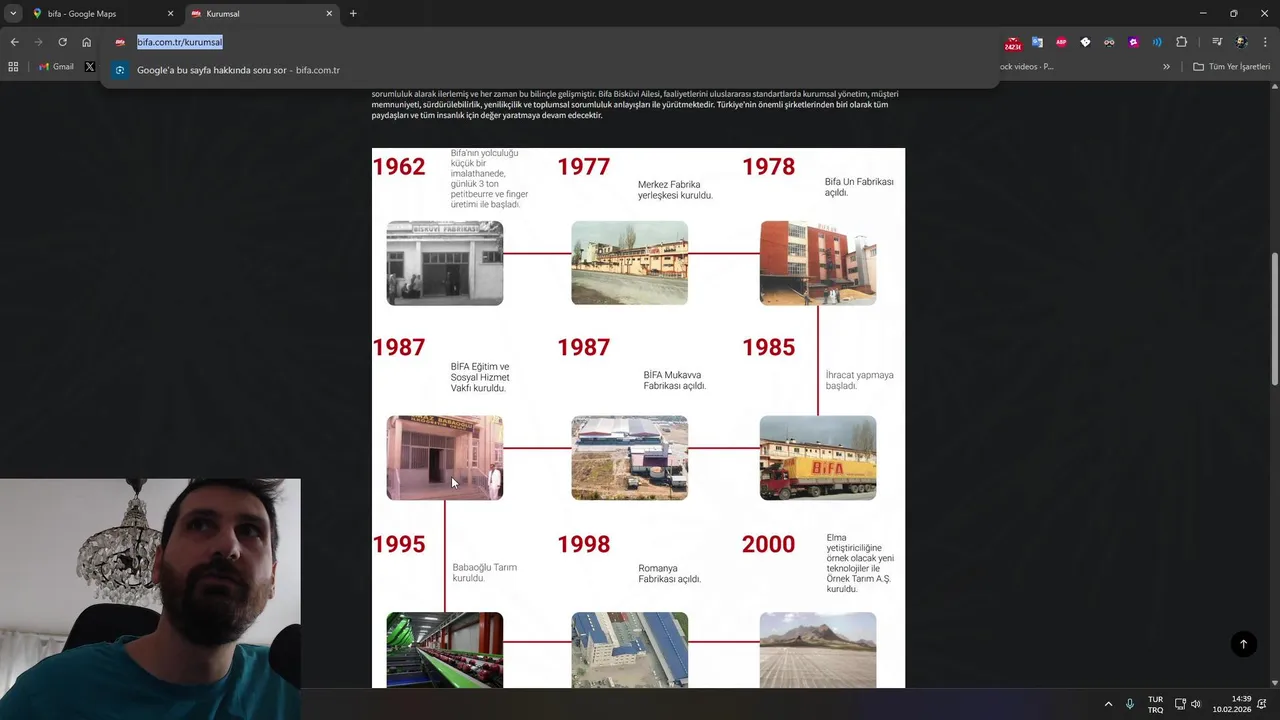Open the browser home page
The width and height of the screenshot is (1280, 720).
(87, 42)
